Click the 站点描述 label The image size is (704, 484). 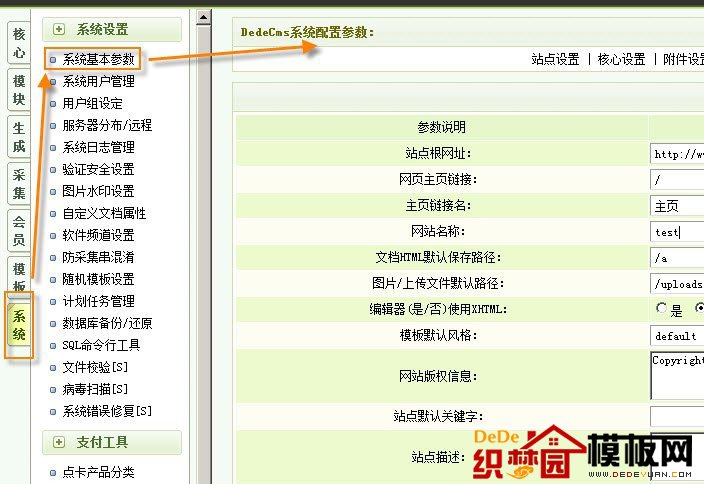pyautogui.click(x=438, y=457)
